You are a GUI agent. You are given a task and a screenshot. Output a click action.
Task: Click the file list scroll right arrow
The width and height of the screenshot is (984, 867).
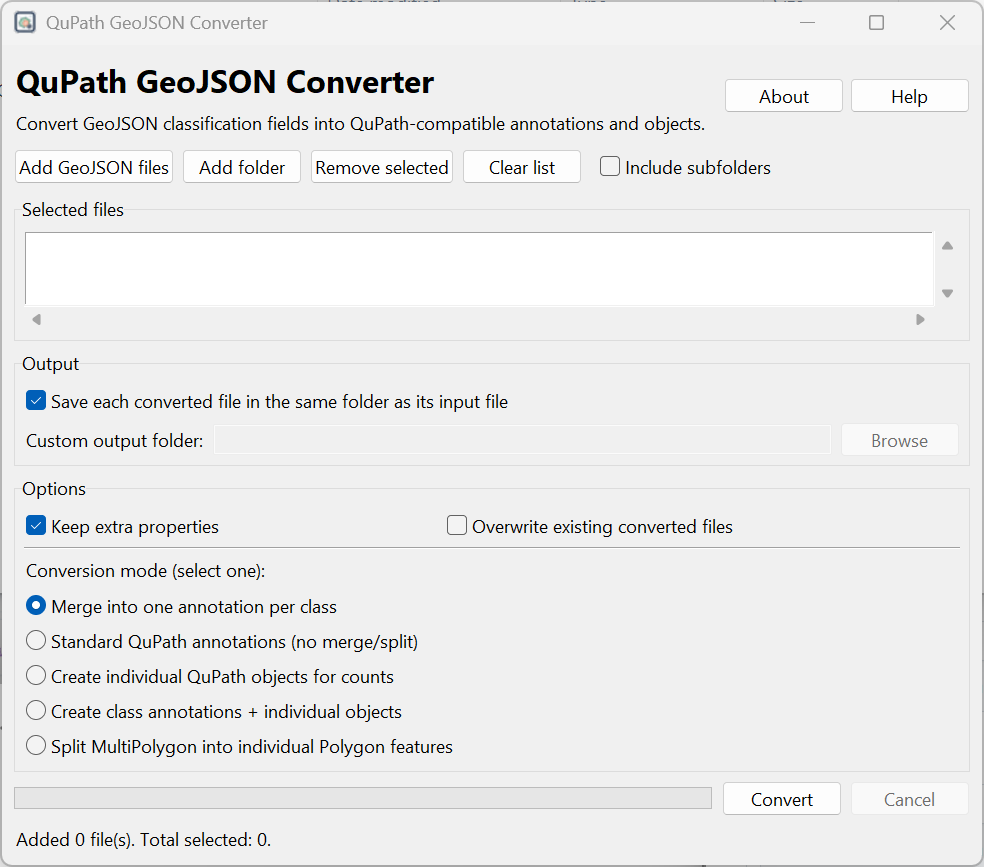(x=920, y=319)
